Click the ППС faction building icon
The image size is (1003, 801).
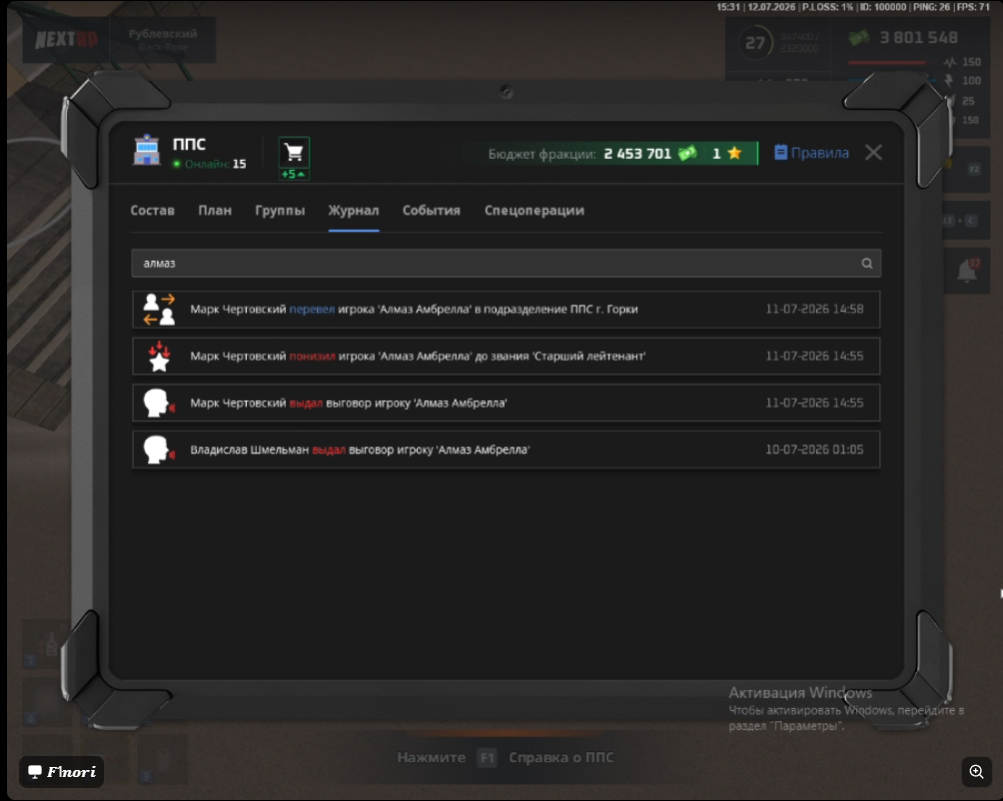[x=146, y=150]
